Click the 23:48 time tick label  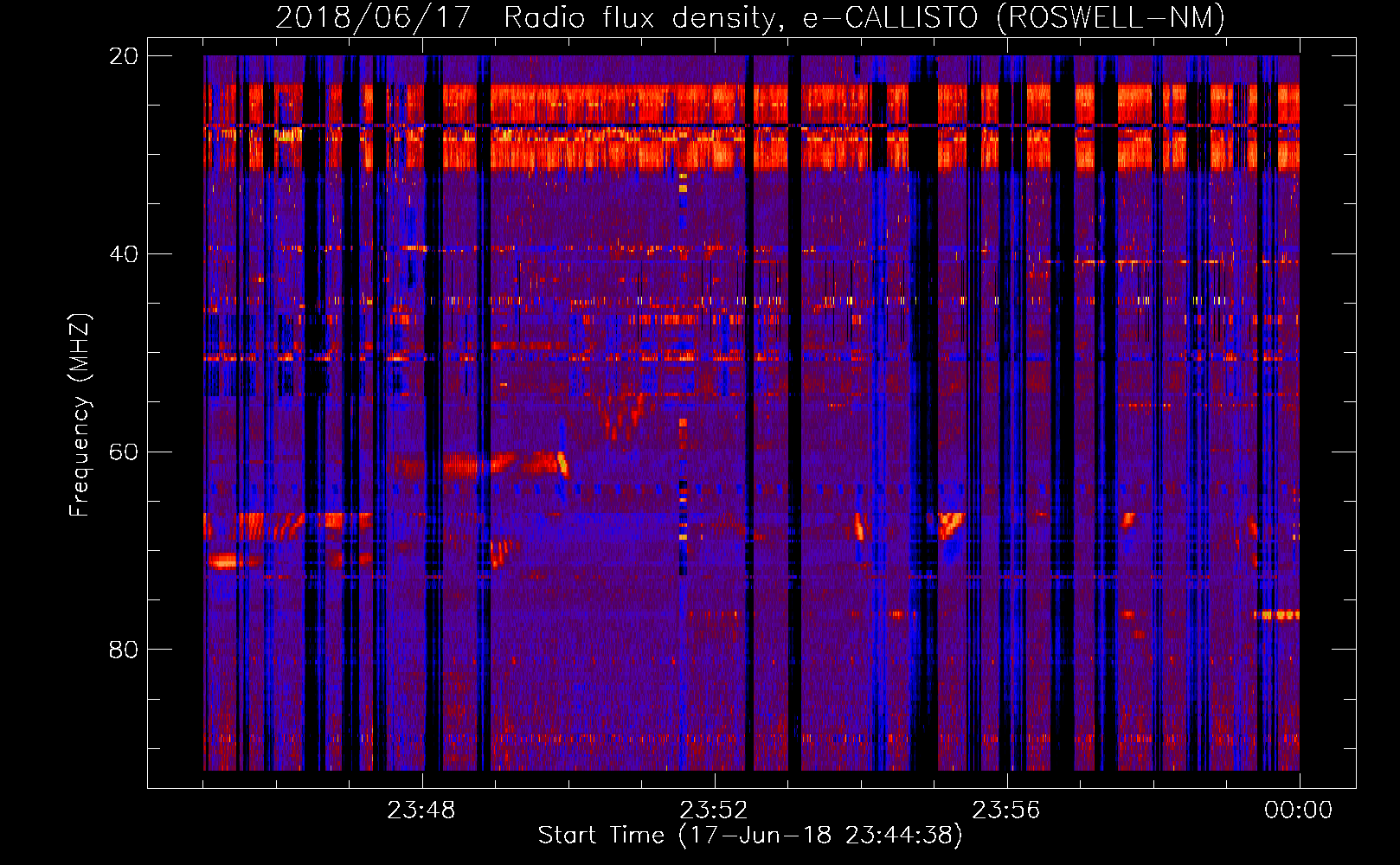pyautogui.click(x=421, y=811)
